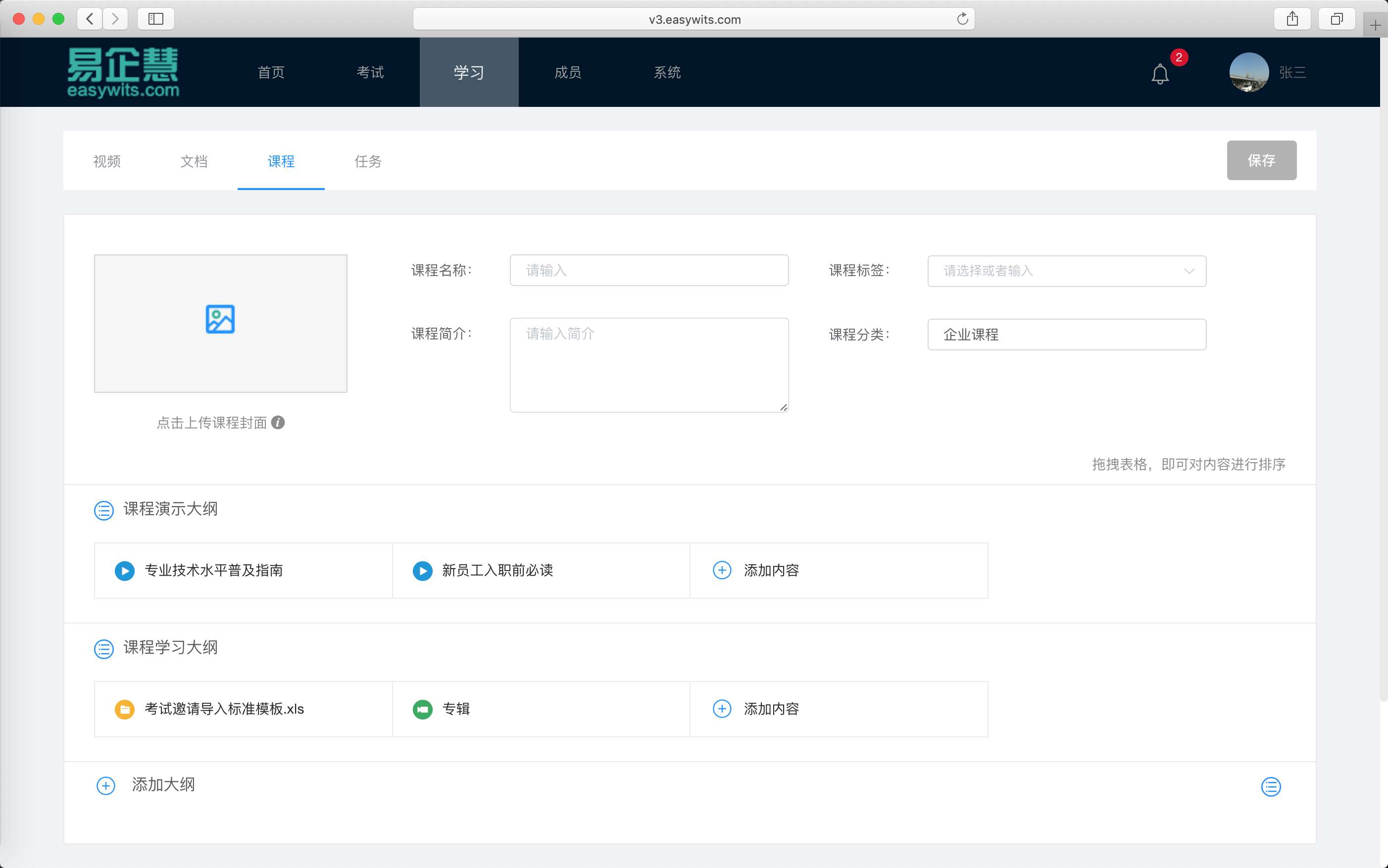Click the play icon for 新员工入职前必读
Screen dimensions: 1388x868
pos(423,571)
